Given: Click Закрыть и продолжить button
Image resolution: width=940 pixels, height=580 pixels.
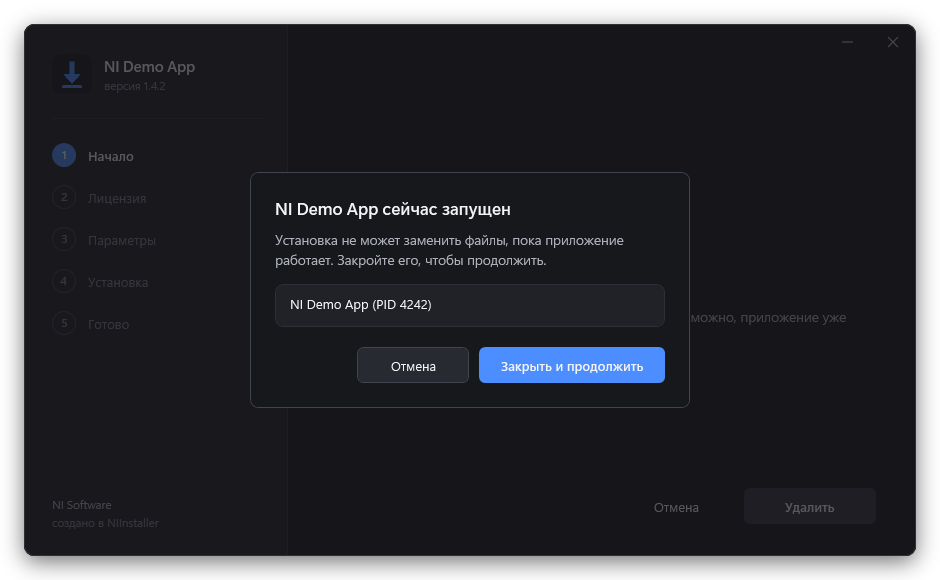Looking at the screenshot, I should pos(571,365).
